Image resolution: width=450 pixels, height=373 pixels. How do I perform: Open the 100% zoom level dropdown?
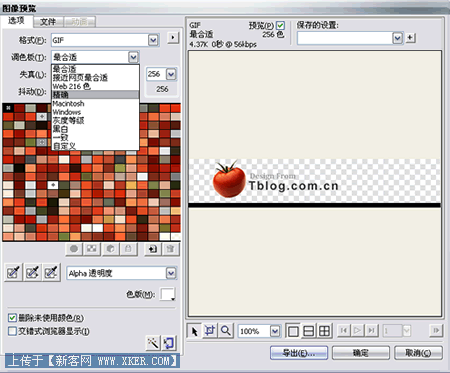(x=275, y=331)
